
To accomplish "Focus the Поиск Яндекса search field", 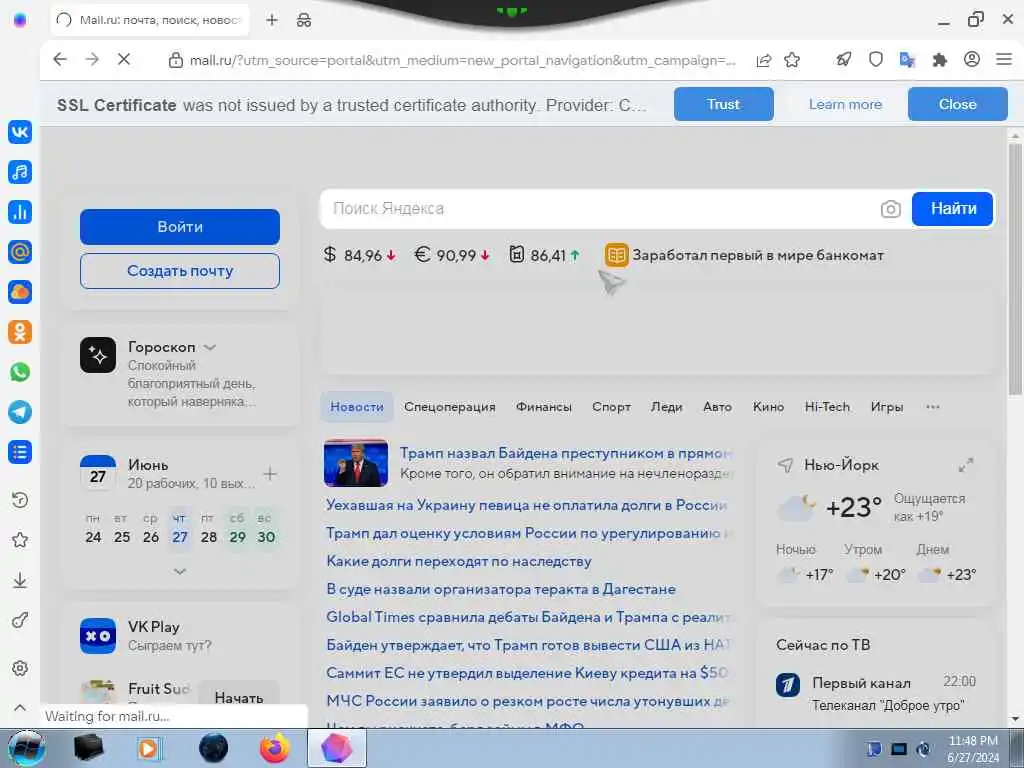I will pos(601,209).
